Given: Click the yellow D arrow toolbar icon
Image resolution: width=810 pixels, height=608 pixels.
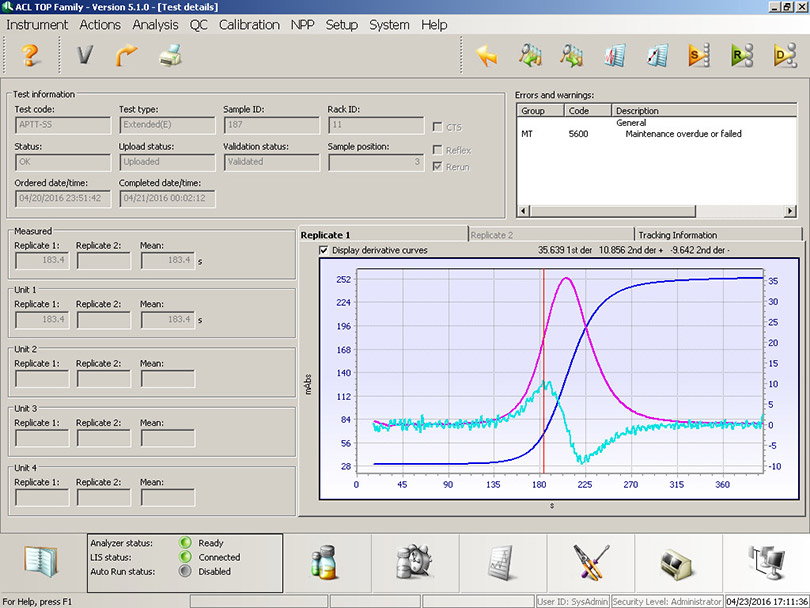Looking at the screenshot, I should click(785, 55).
